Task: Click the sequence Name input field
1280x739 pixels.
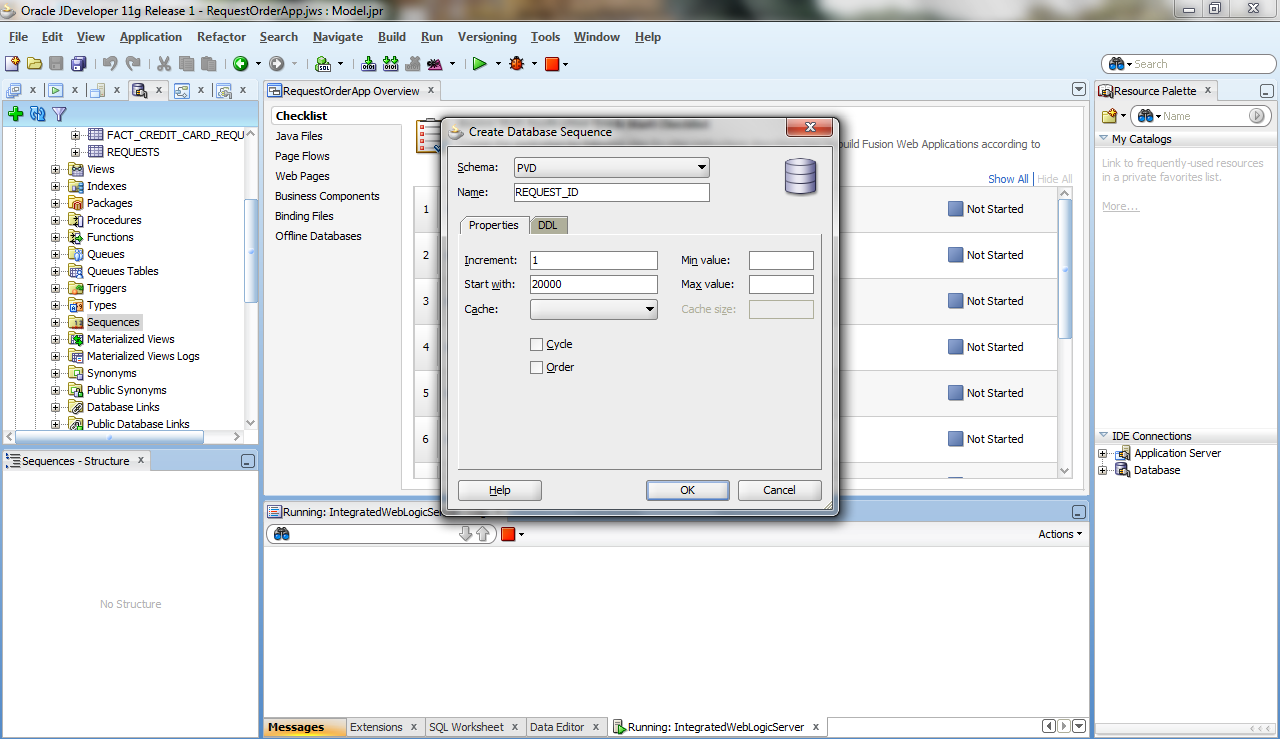Action: [612, 192]
